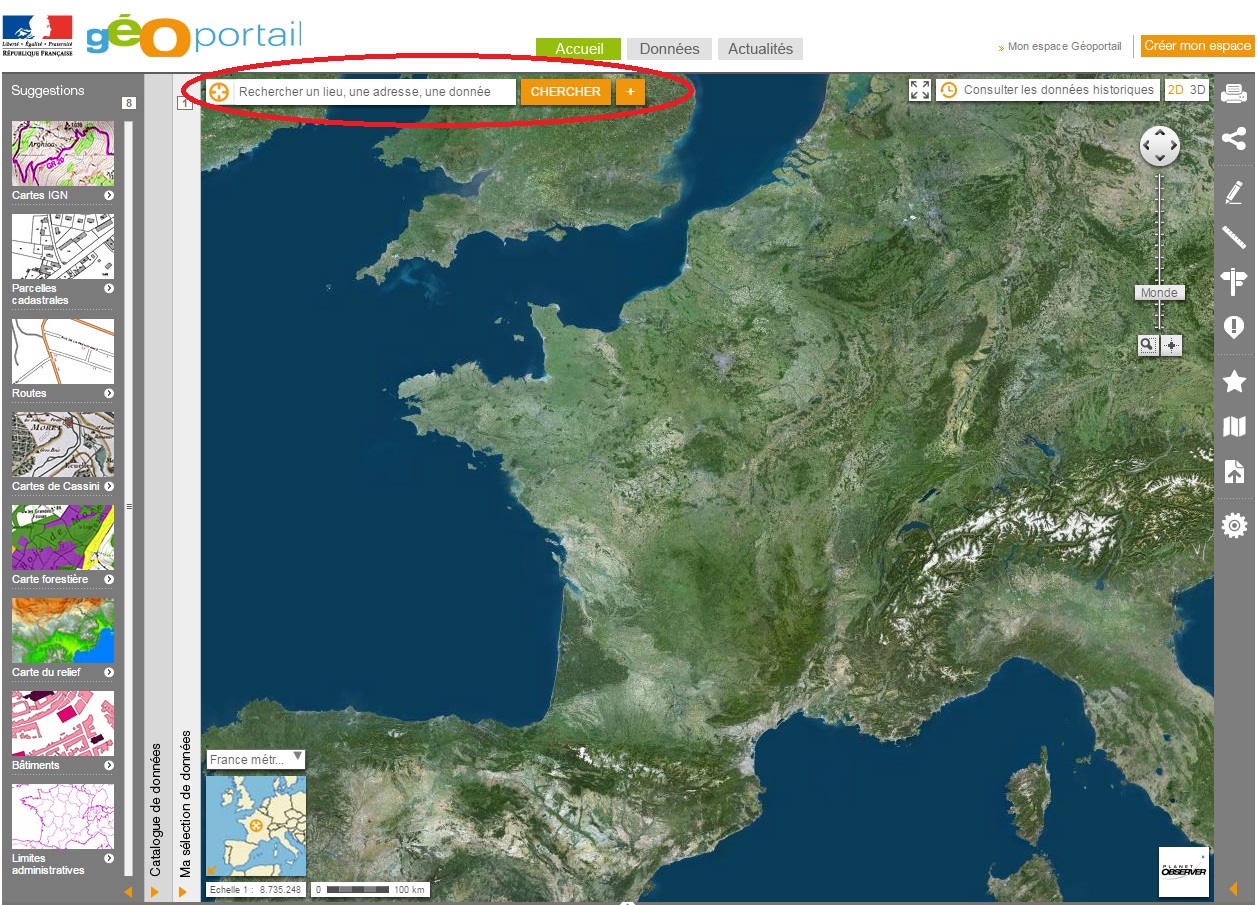Open the share tool
This screenshot has width=1257, height=905.
click(1234, 139)
